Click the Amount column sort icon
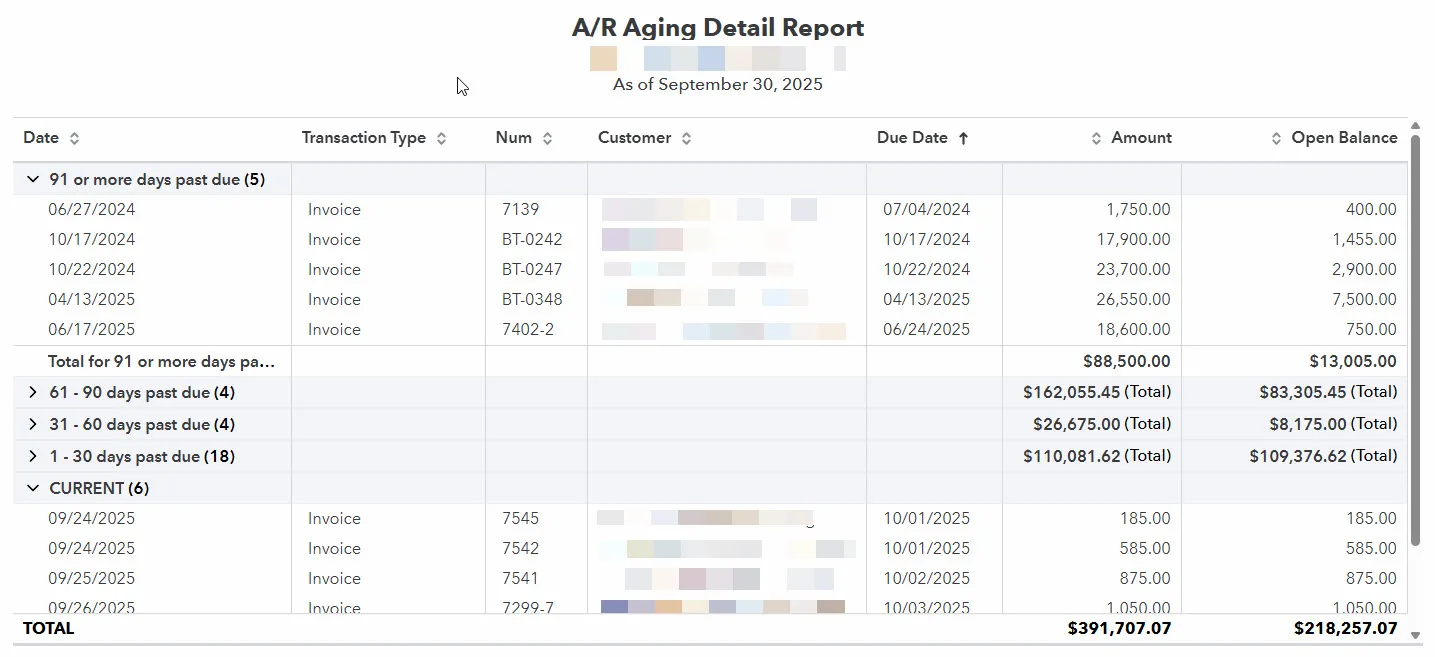Image resolution: width=1435 pixels, height=657 pixels. coord(1096,139)
